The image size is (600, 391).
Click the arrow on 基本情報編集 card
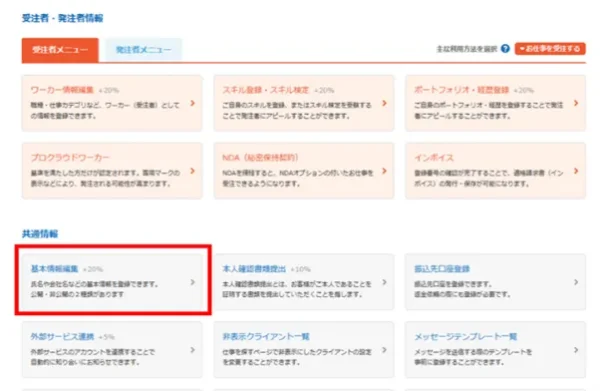coord(192,282)
